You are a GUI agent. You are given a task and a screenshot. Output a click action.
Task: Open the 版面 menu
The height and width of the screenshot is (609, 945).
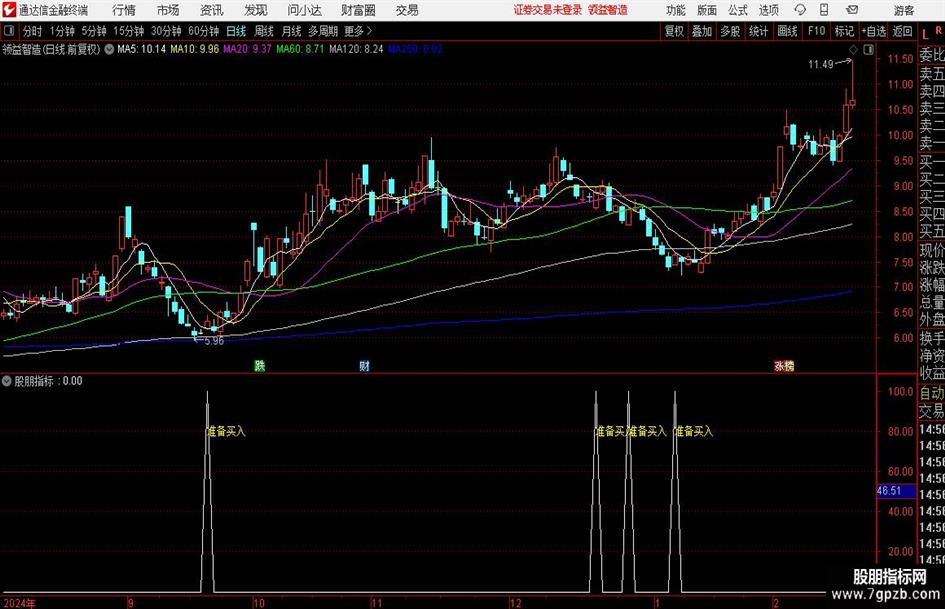(x=707, y=10)
